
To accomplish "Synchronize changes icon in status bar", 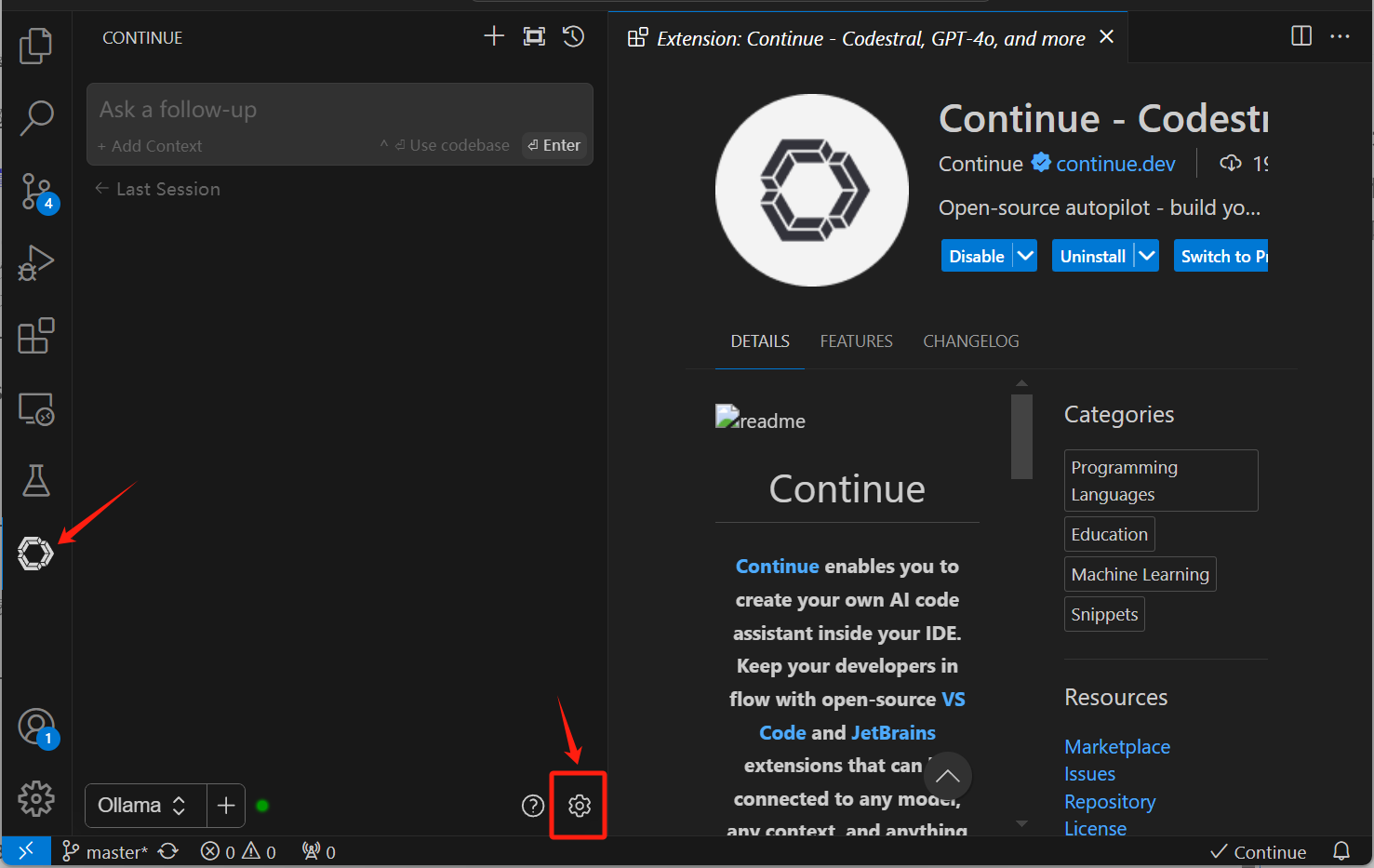I will [x=168, y=851].
